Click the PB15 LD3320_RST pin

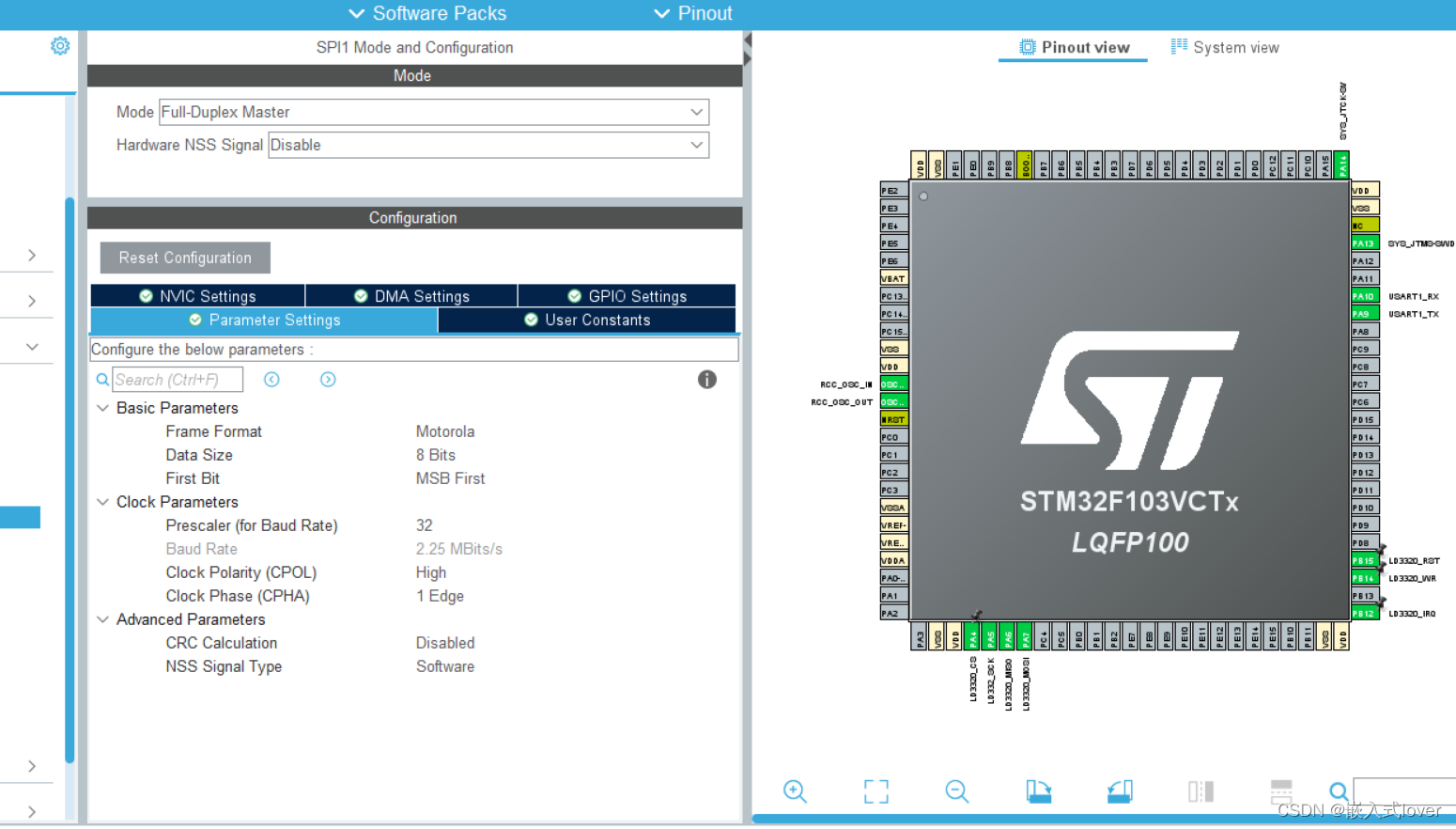[x=1365, y=560]
